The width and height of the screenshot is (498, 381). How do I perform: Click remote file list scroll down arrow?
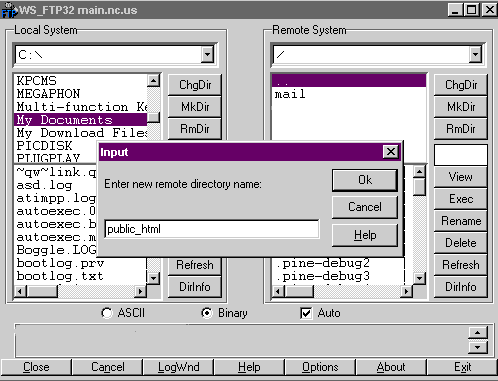pyautogui.click(x=419, y=278)
